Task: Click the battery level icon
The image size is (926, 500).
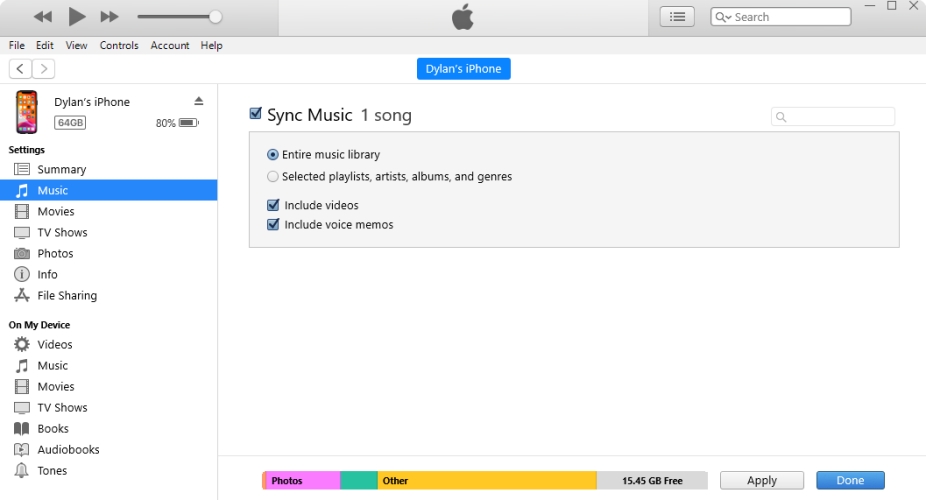Action: click(x=189, y=123)
